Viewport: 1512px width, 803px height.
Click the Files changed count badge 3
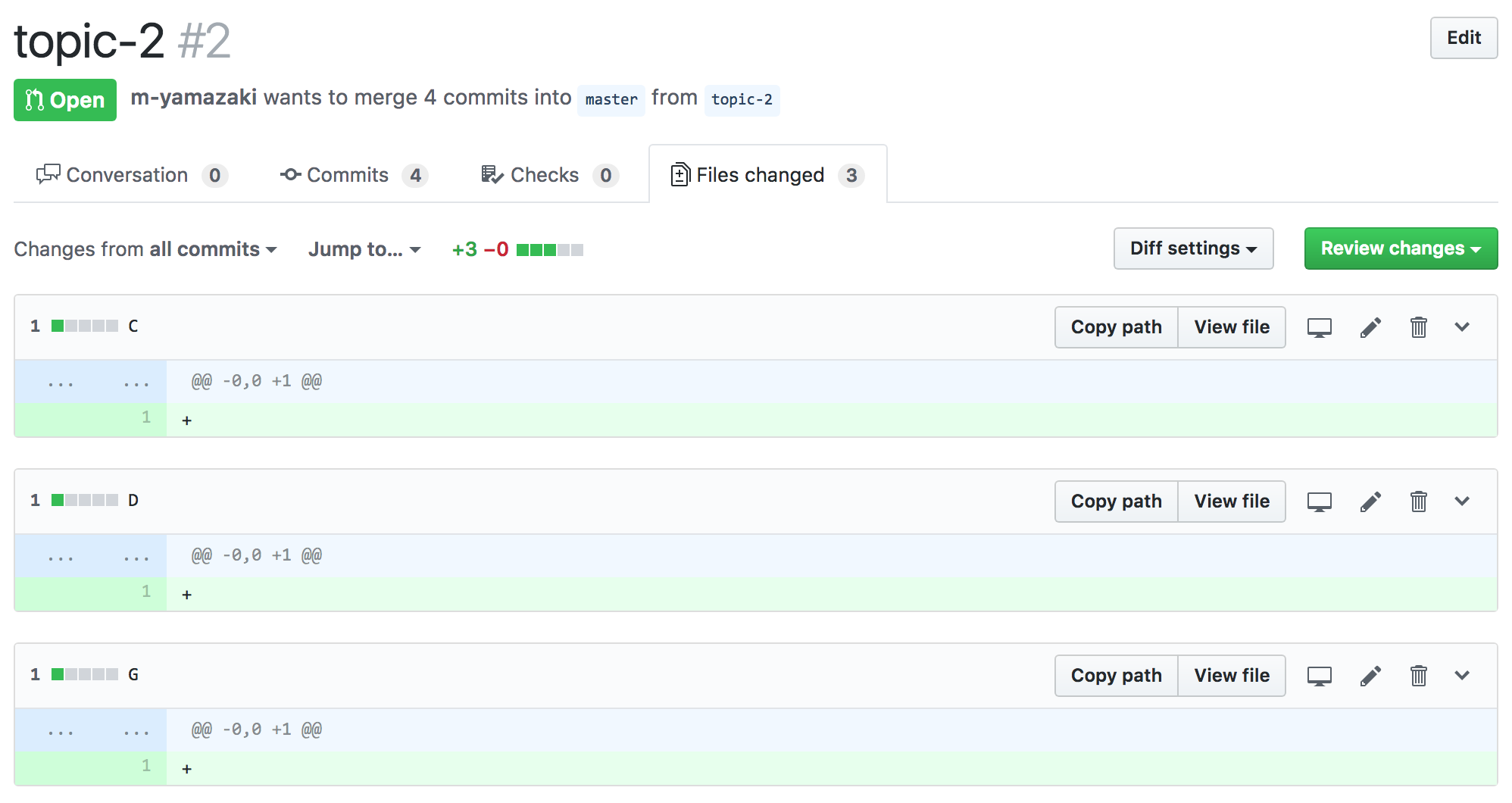pos(851,176)
